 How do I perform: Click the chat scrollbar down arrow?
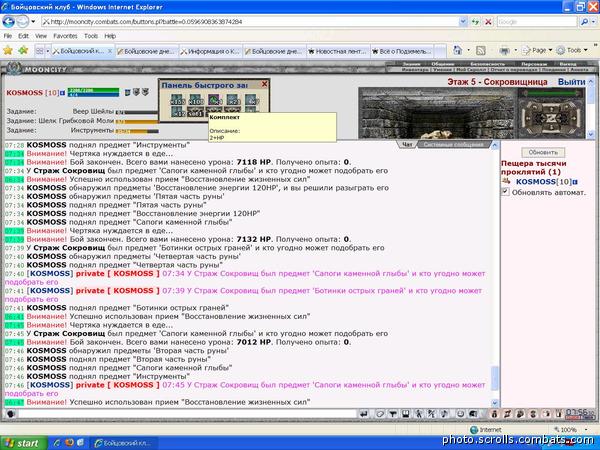point(494,403)
